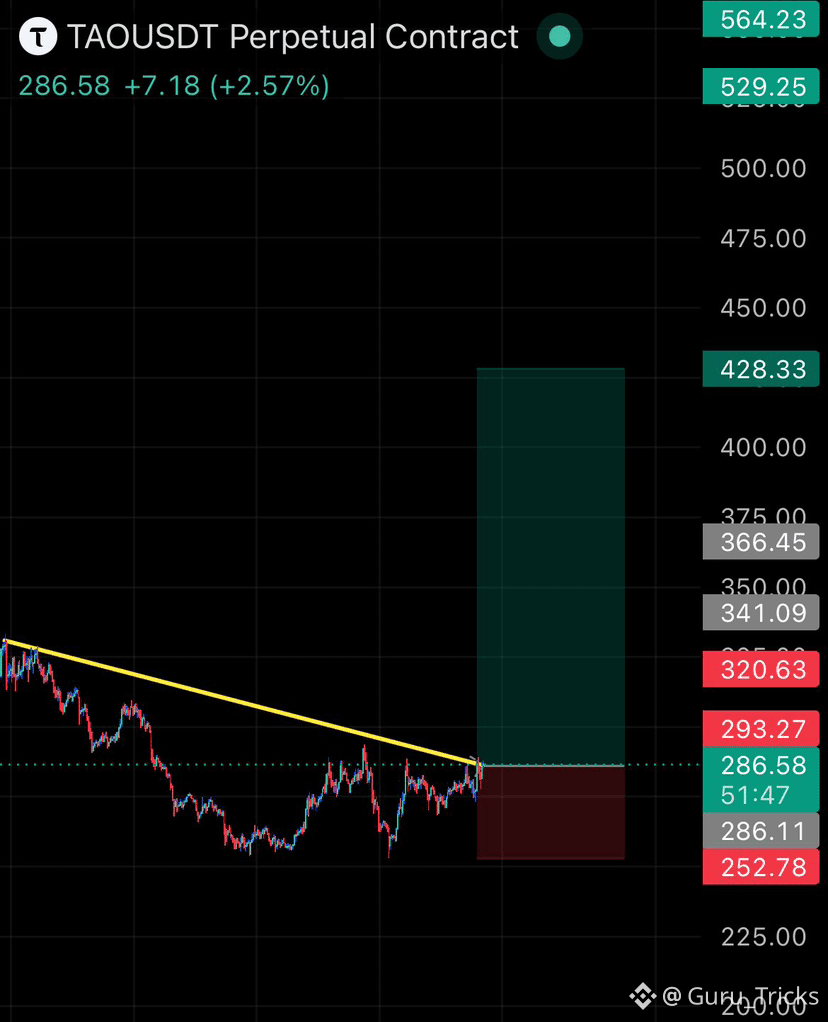Click the 225.00 price axis label
The height and width of the screenshot is (1022, 828).
(x=763, y=937)
